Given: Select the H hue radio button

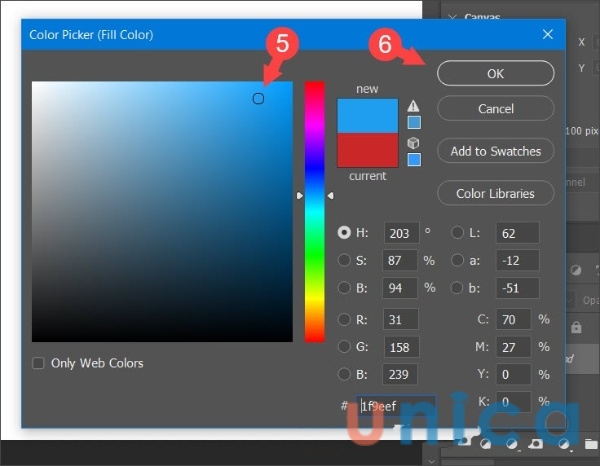Looking at the screenshot, I should point(345,232).
